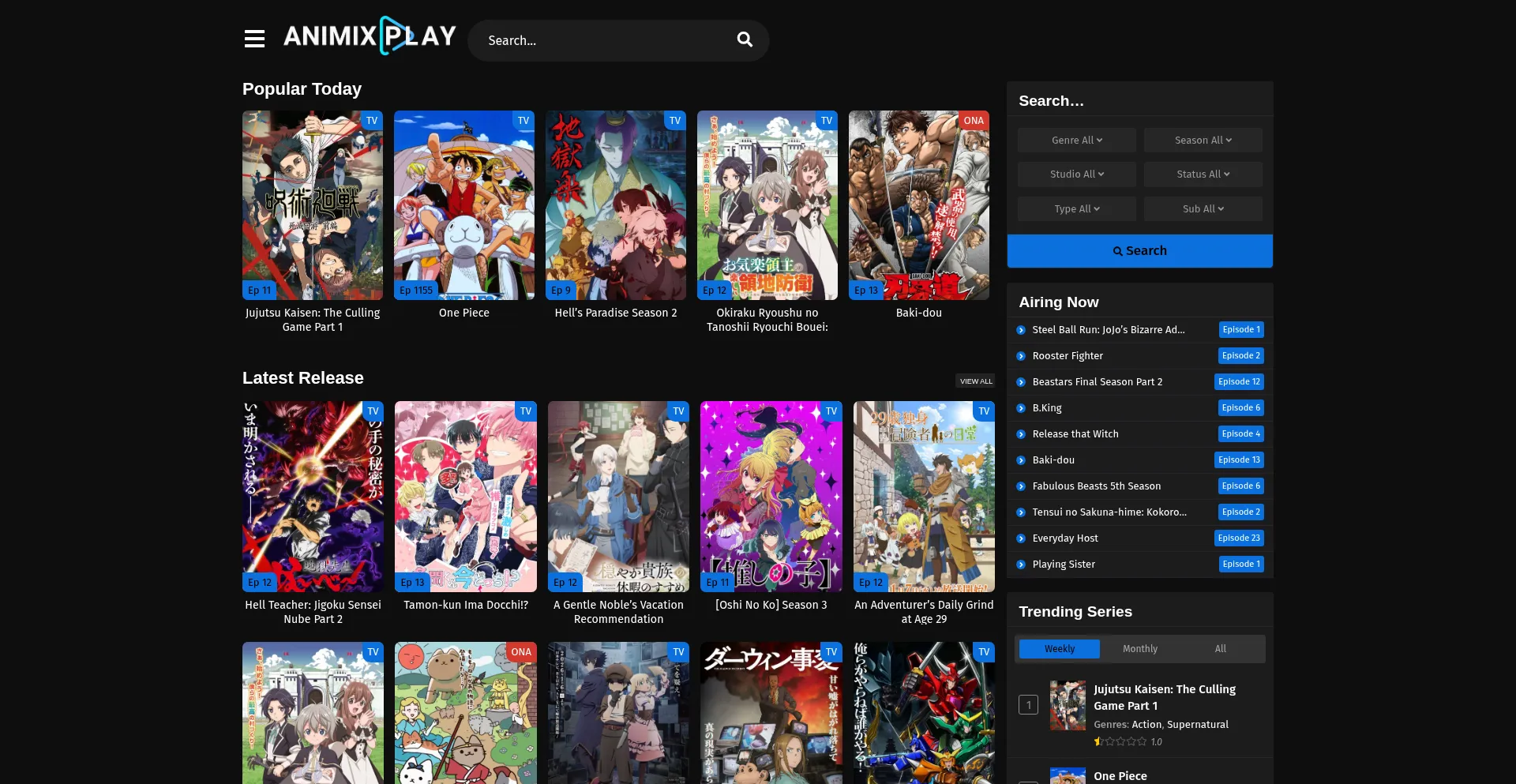This screenshot has height=784, width=1516.
Task: Open the Gentle Noble's Vacation Recommendation poster
Action: click(618, 497)
